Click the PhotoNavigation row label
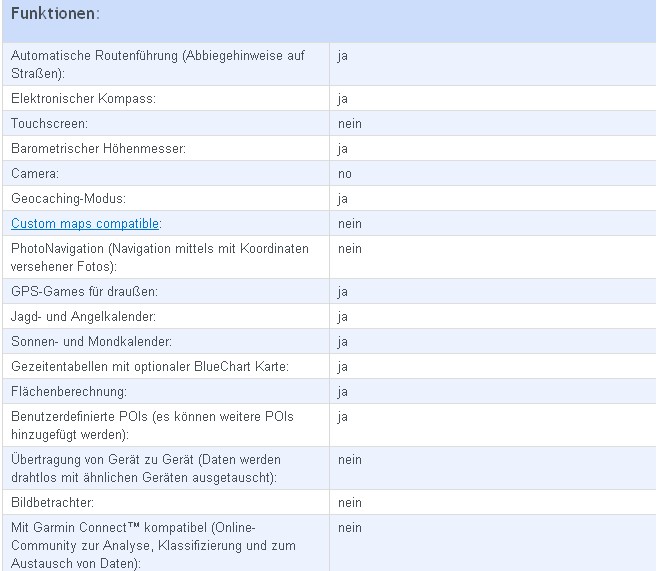The width and height of the screenshot is (658, 571). (x=159, y=258)
